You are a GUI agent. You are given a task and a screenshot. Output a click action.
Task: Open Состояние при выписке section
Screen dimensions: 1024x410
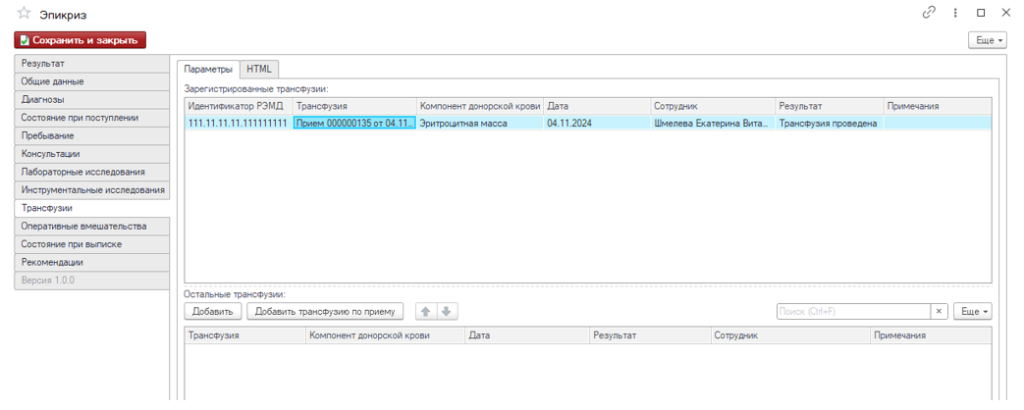tap(91, 244)
